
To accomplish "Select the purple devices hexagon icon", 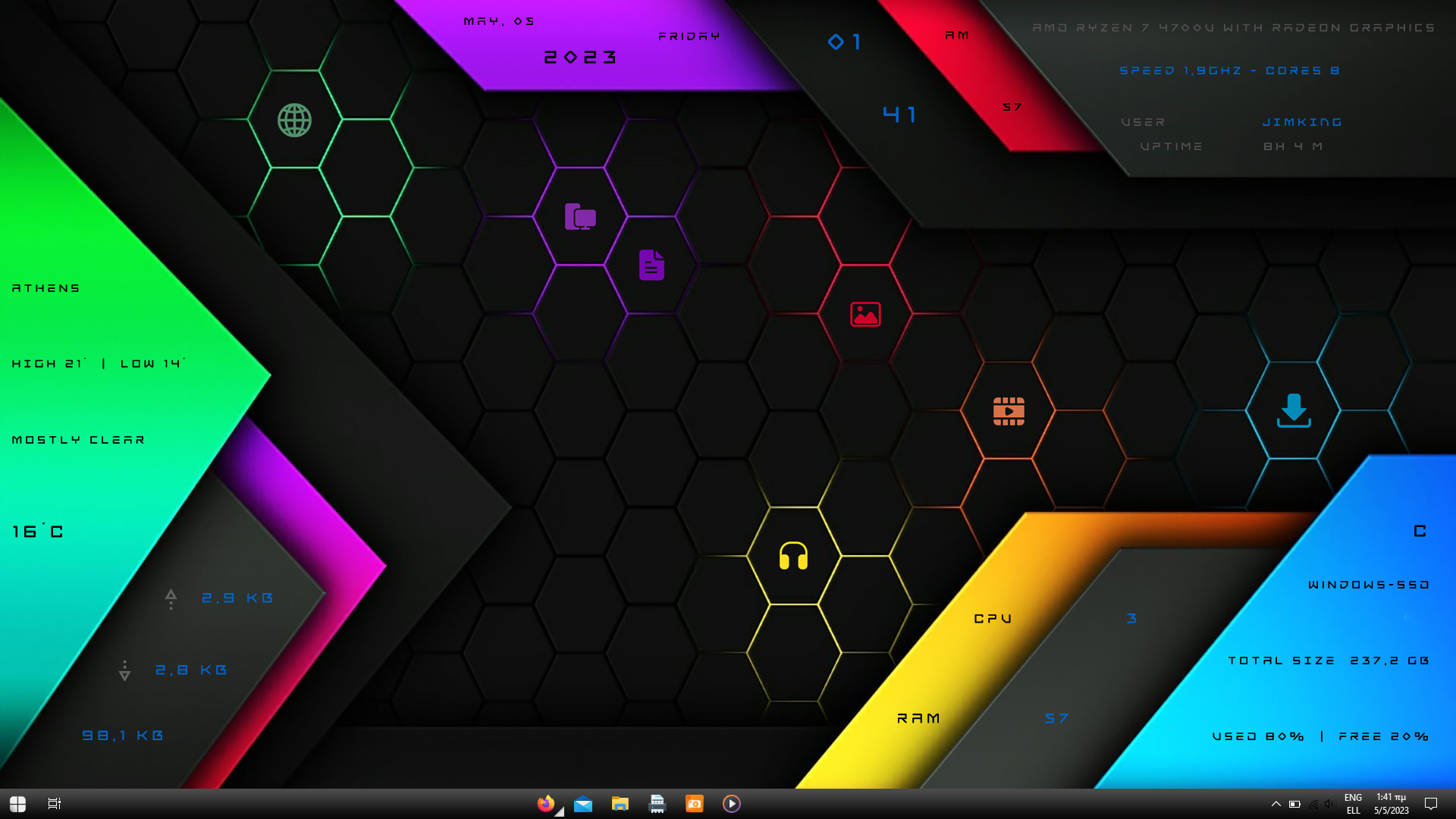I will (x=580, y=217).
